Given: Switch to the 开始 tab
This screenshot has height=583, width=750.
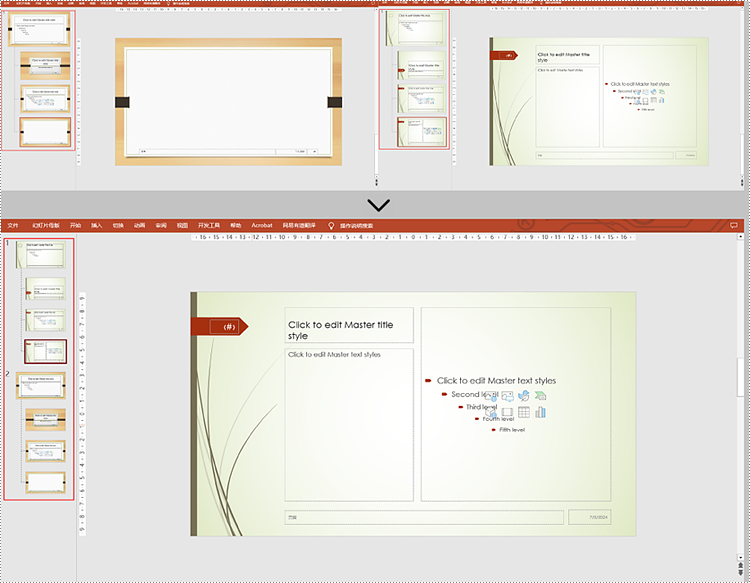Looking at the screenshot, I should 76,225.
